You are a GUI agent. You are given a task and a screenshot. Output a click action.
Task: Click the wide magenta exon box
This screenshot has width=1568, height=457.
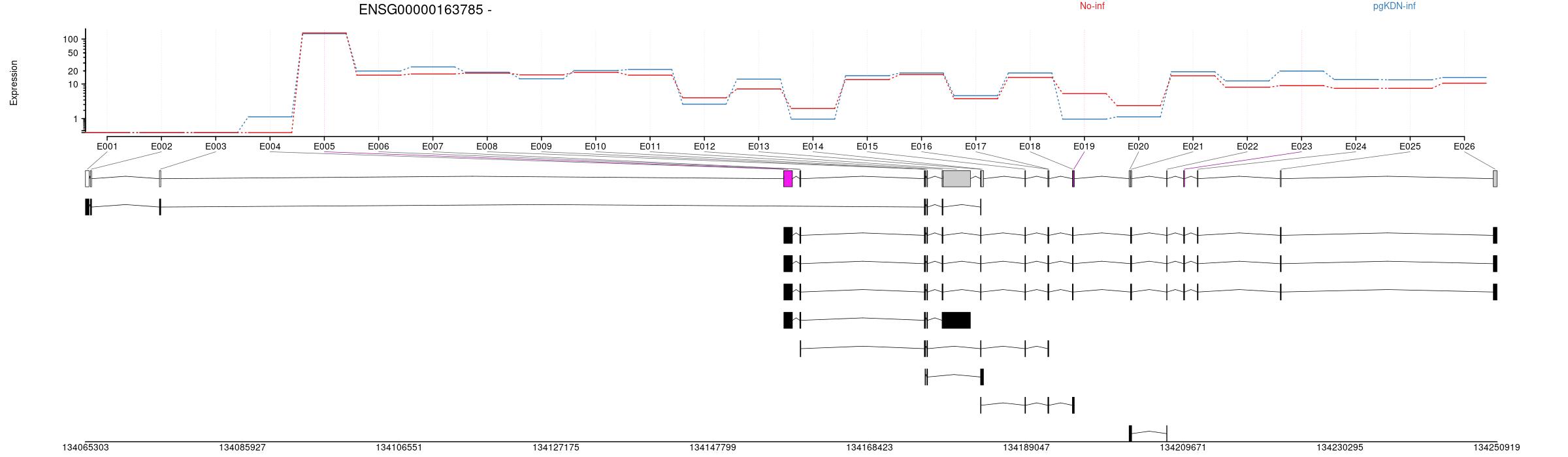[x=788, y=179]
